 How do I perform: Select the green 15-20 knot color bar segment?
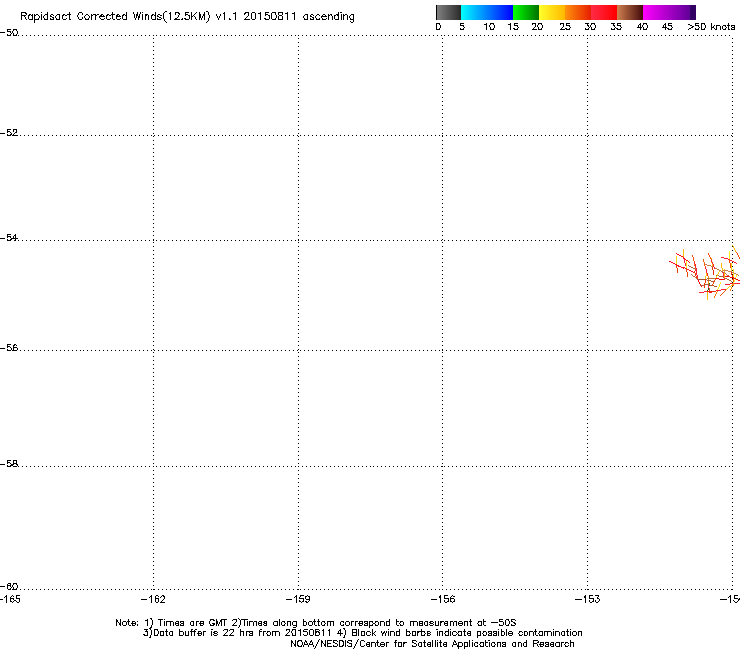(526, 12)
